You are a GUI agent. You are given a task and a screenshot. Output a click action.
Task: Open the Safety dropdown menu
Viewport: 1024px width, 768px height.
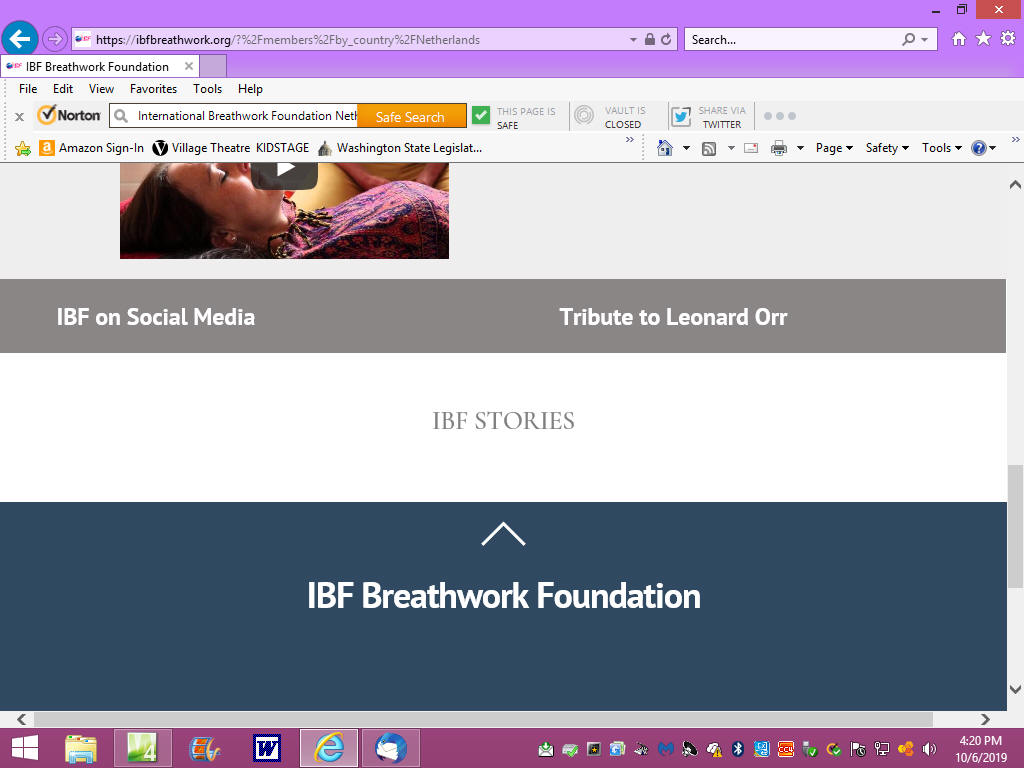tap(887, 148)
